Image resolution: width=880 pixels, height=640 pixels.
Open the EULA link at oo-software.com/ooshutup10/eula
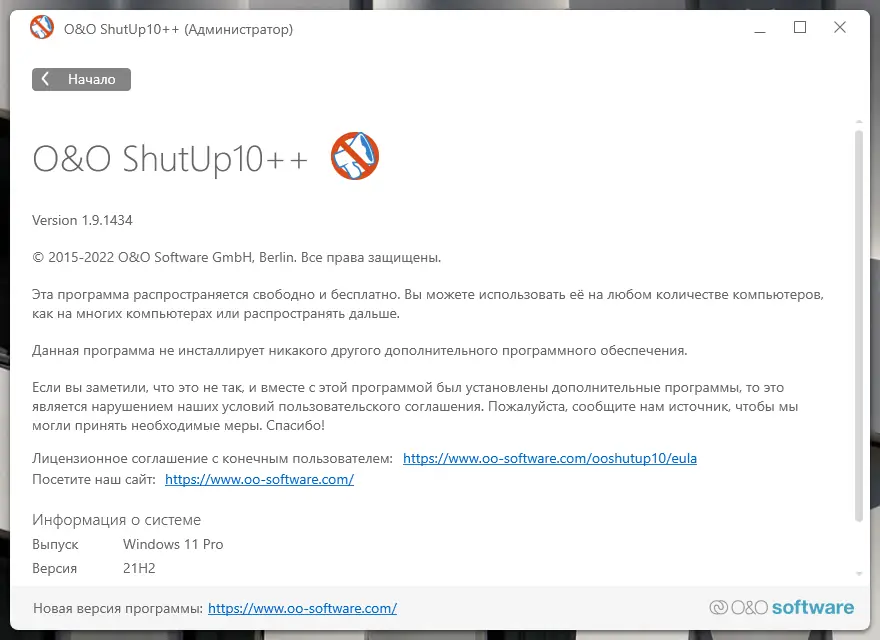click(x=550, y=459)
